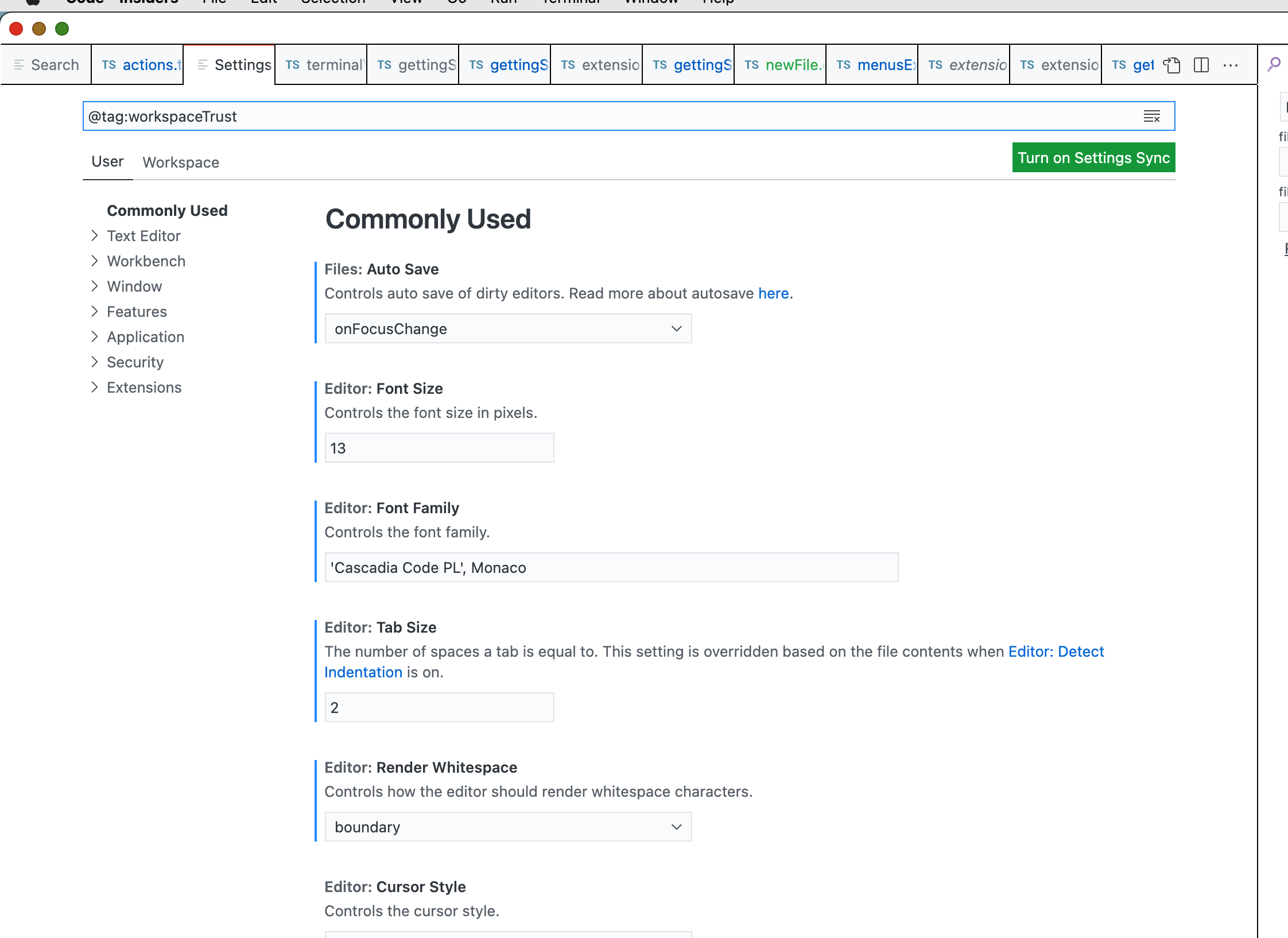The width and height of the screenshot is (1288, 938).
Task: Switch to the Workspace settings tab
Action: point(181,162)
